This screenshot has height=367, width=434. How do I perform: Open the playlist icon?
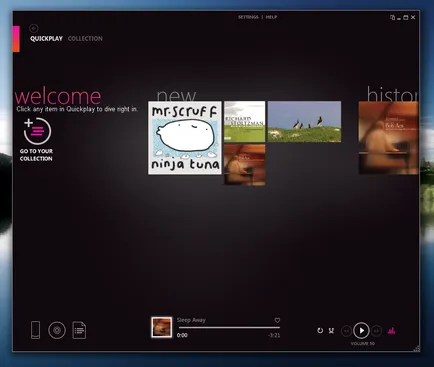pyautogui.click(x=79, y=330)
